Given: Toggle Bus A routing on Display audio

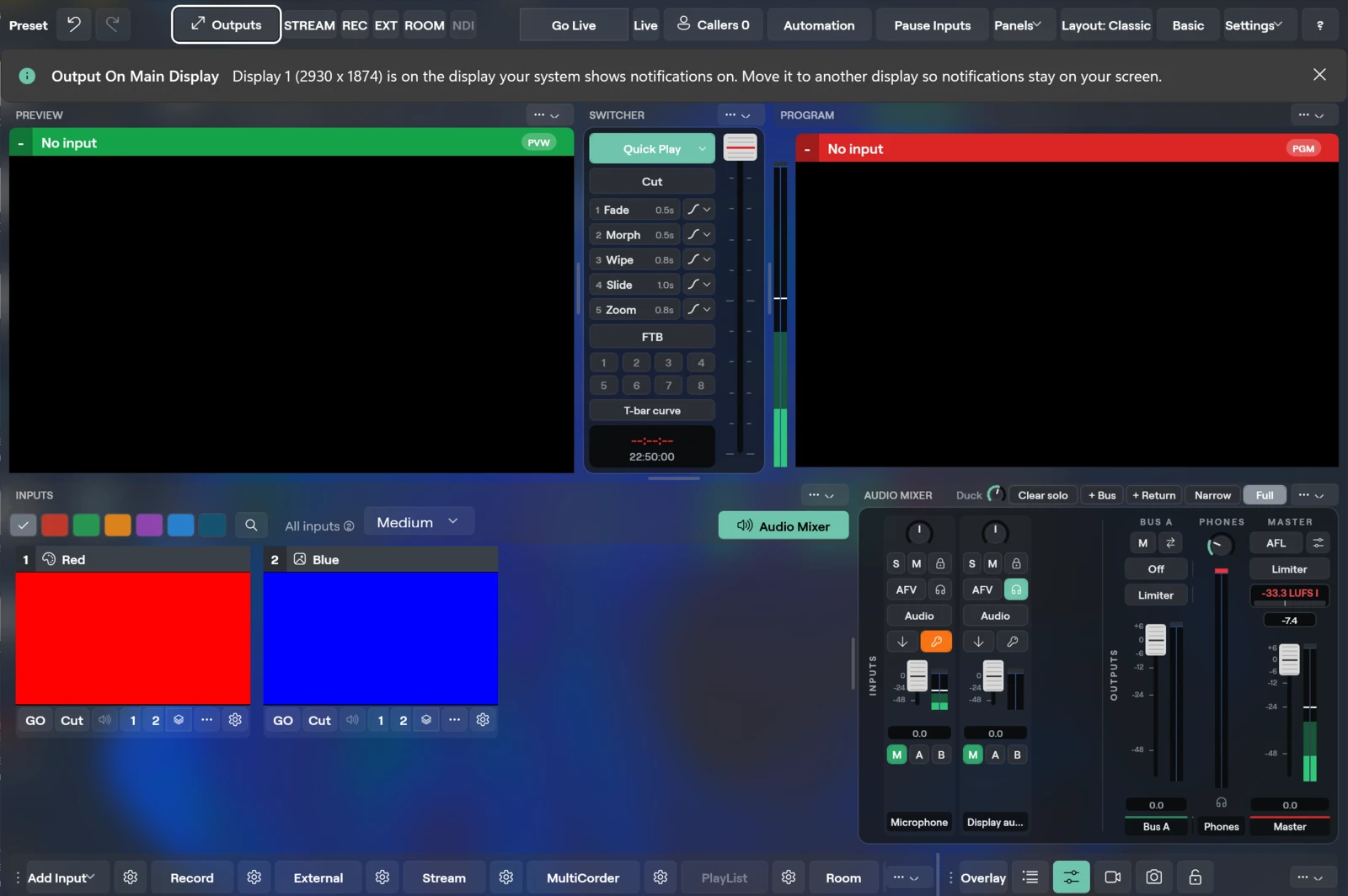Looking at the screenshot, I should pyautogui.click(x=995, y=755).
